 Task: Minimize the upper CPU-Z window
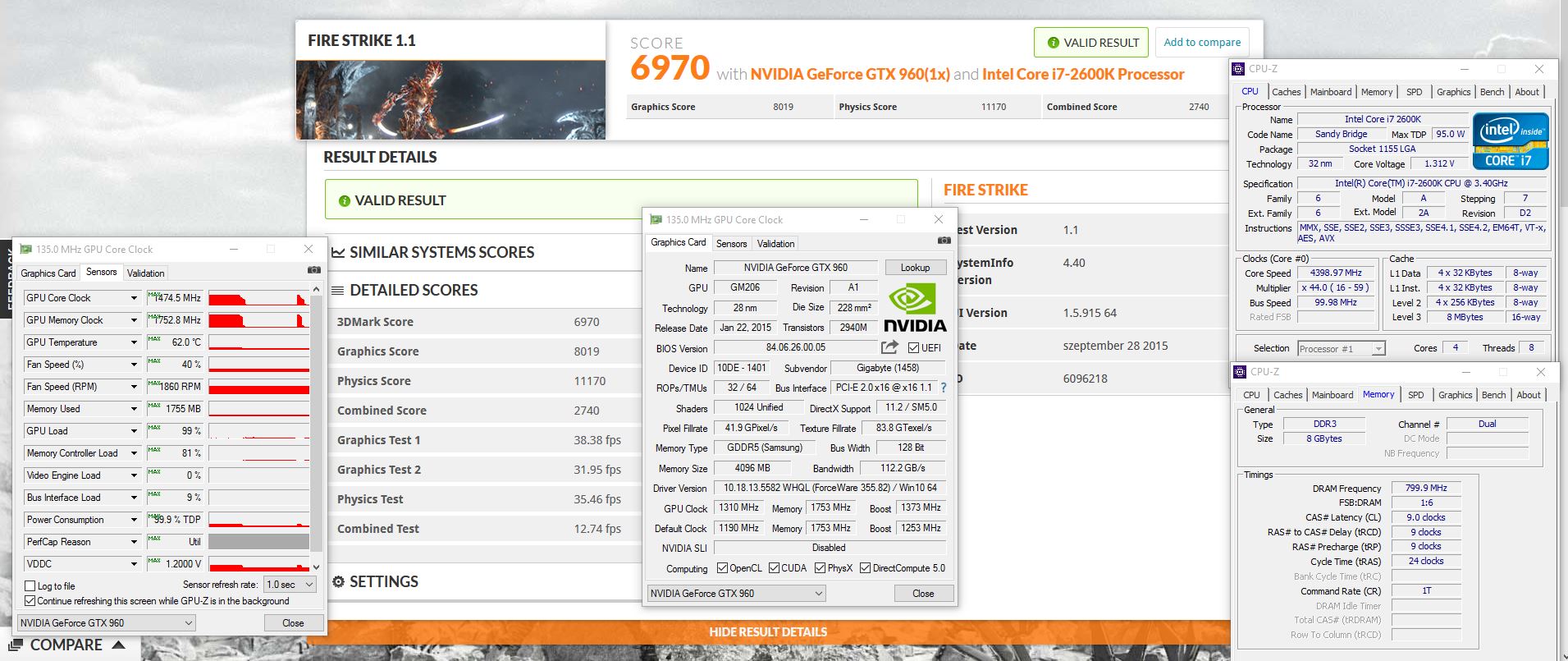point(1464,69)
